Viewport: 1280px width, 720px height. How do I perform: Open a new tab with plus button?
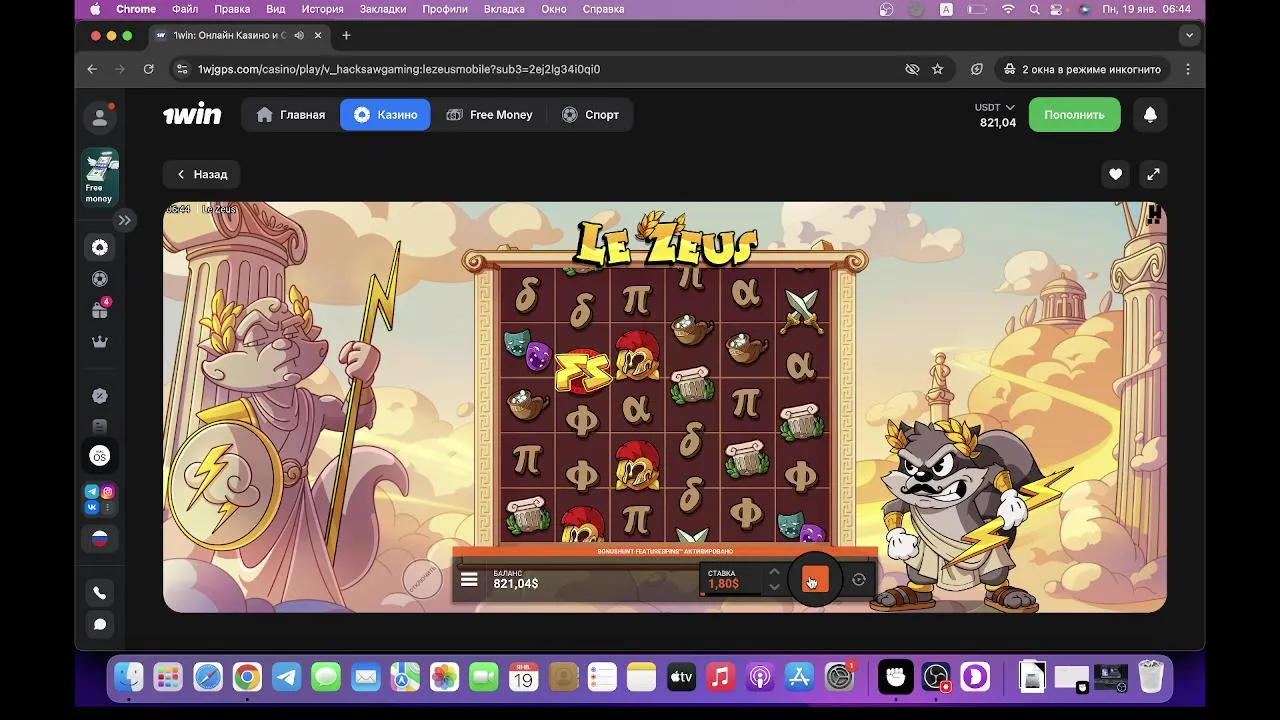[x=346, y=35]
